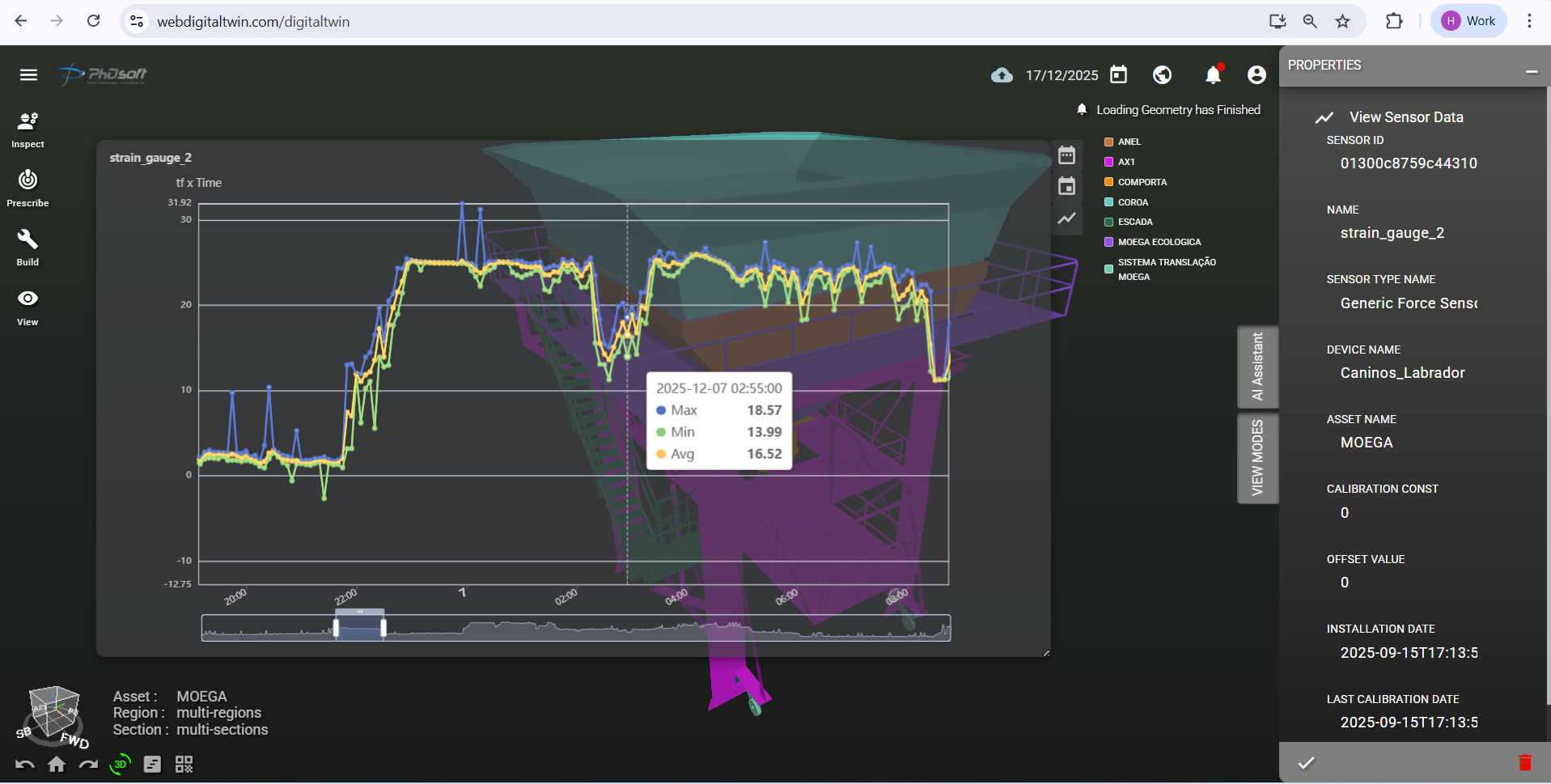Click the chart end-date calendar icon
The image size is (1551, 784).
(x=1066, y=186)
